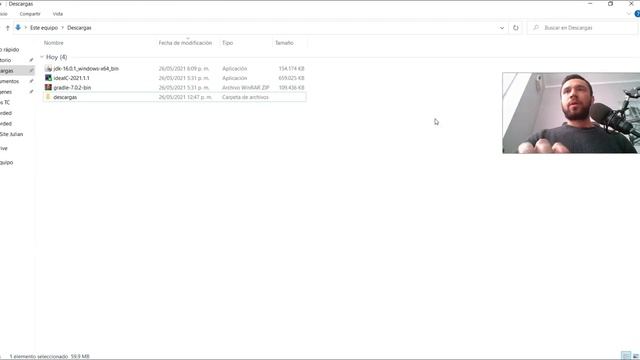Select the descargas folder name
The image size is (640, 360).
[65, 97]
